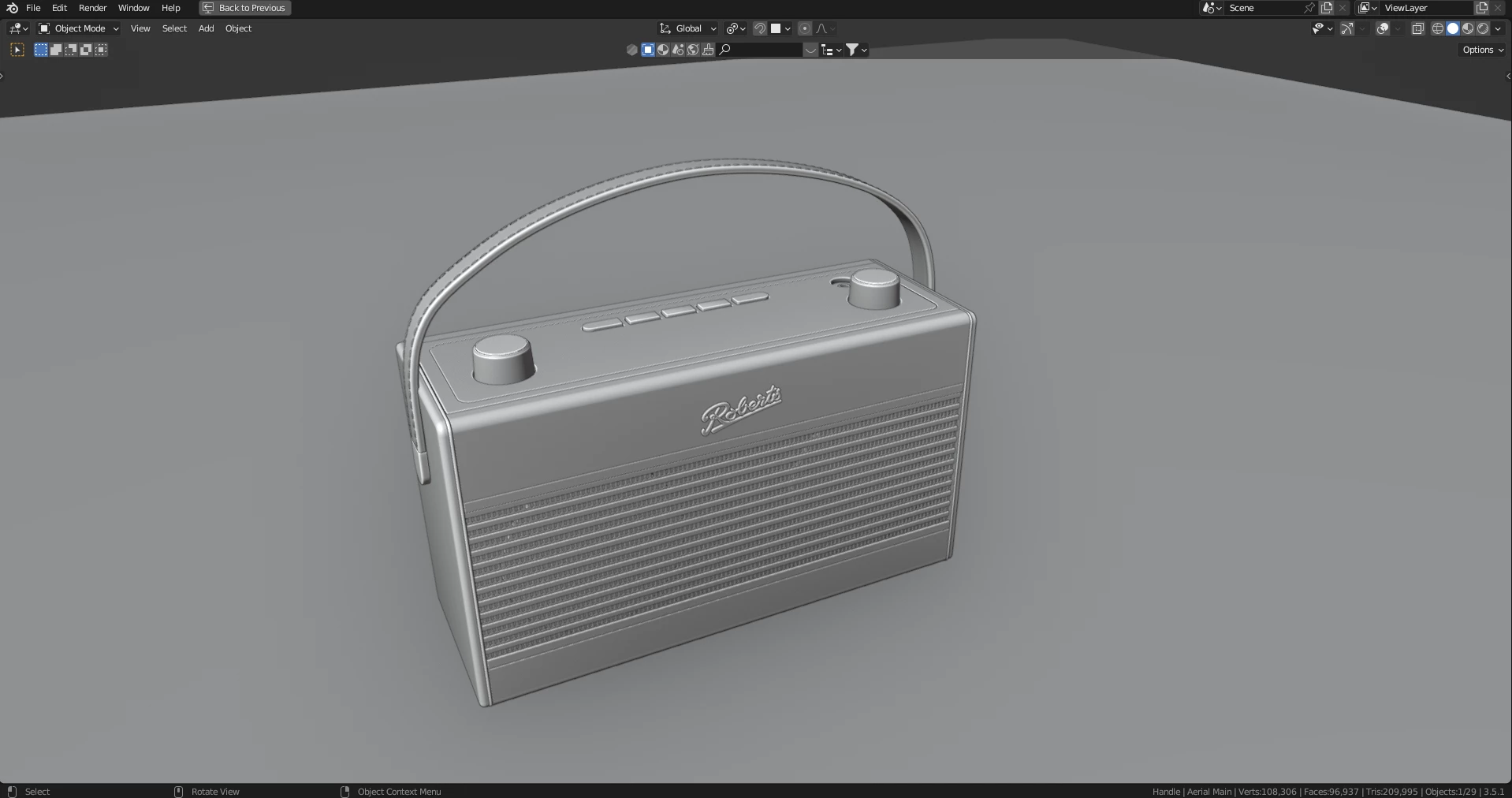Toggle the scene pin icon
The height and width of the screenshot is (798, 1512).
[x=1309, y=8]
